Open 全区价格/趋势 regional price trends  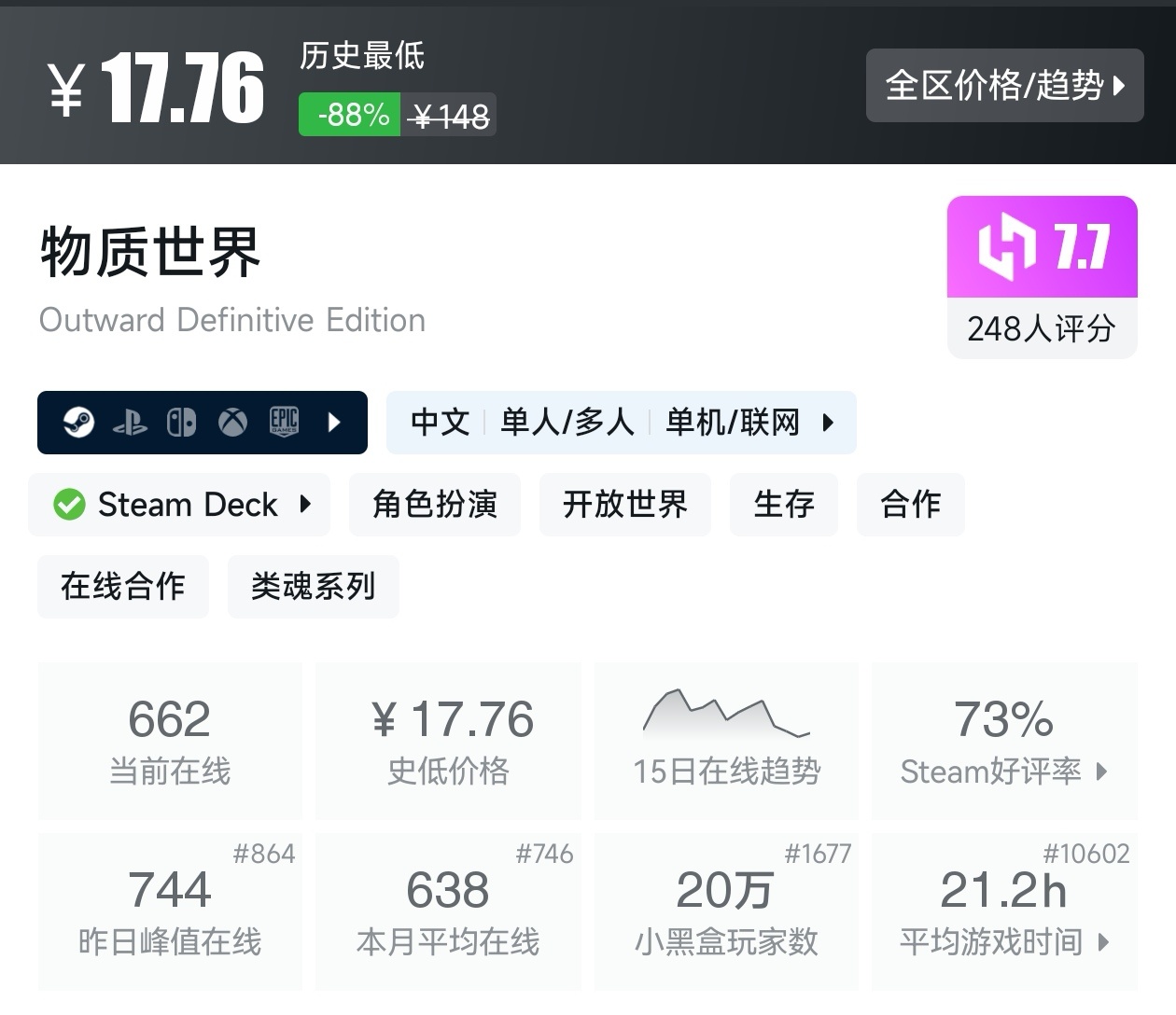point(1004,86)
